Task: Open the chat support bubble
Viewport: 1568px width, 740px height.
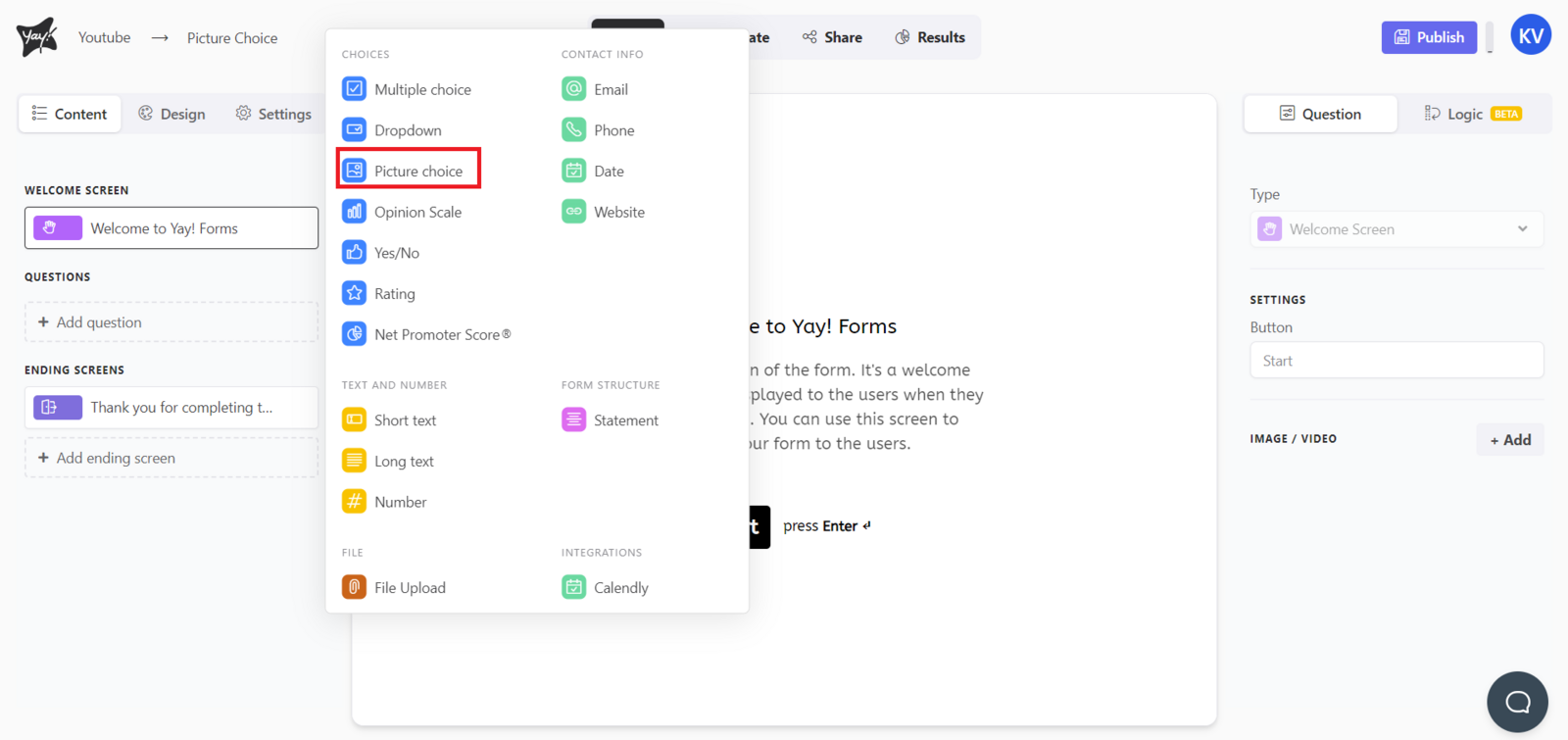Action: (1517, 702)
